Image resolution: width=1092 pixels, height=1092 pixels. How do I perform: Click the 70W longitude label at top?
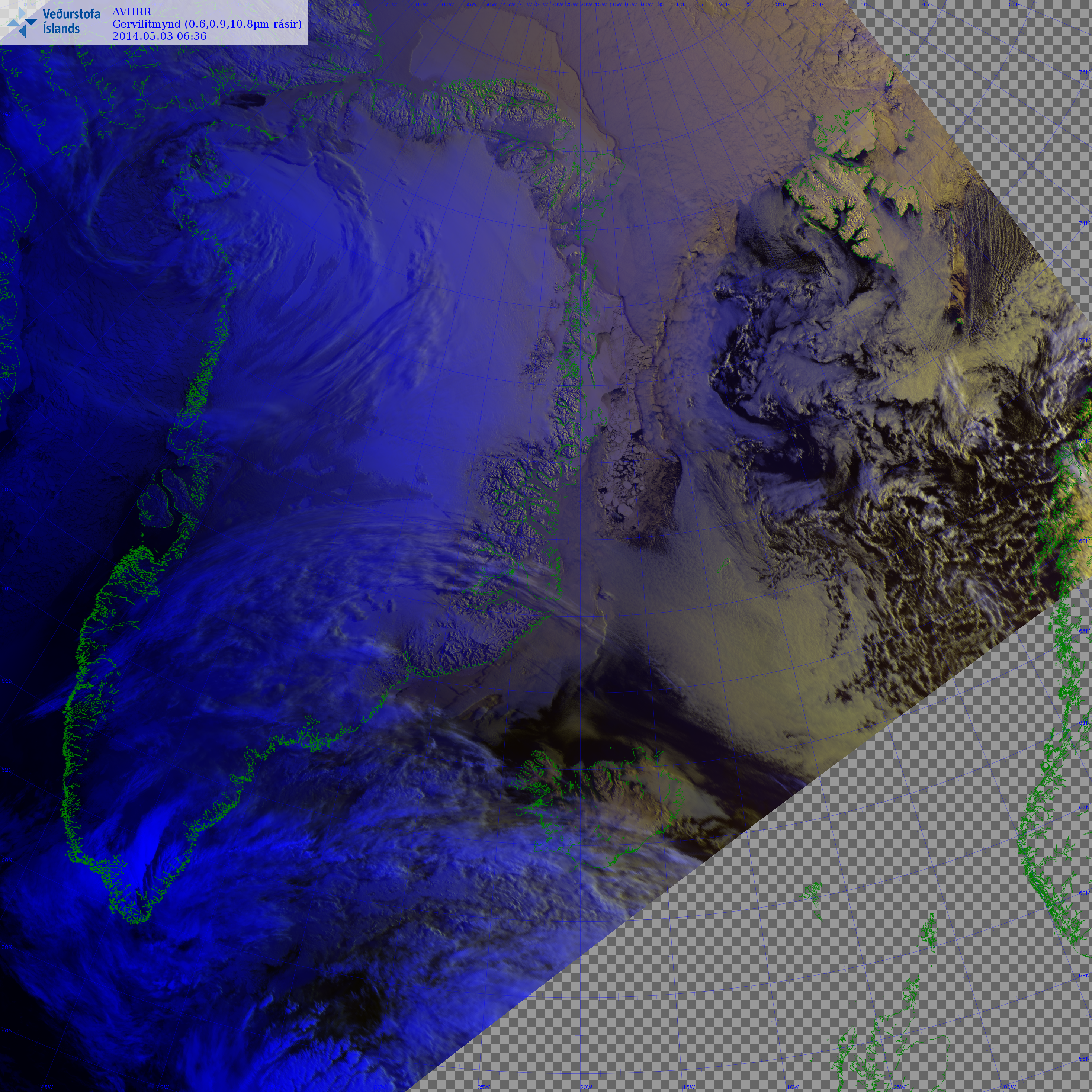click(391, 4)
